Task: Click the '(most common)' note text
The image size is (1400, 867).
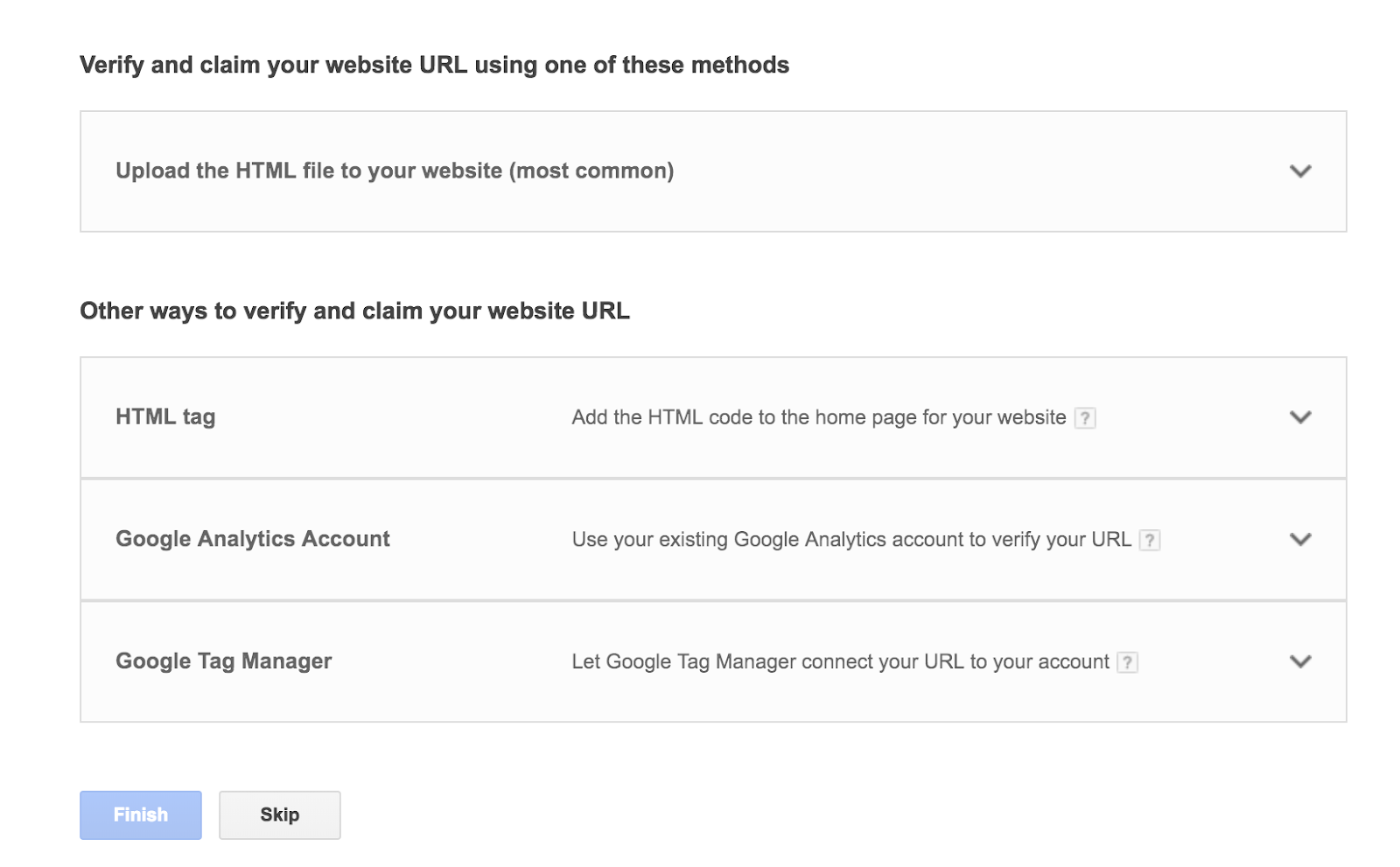Action: click(x=591, y=171)
